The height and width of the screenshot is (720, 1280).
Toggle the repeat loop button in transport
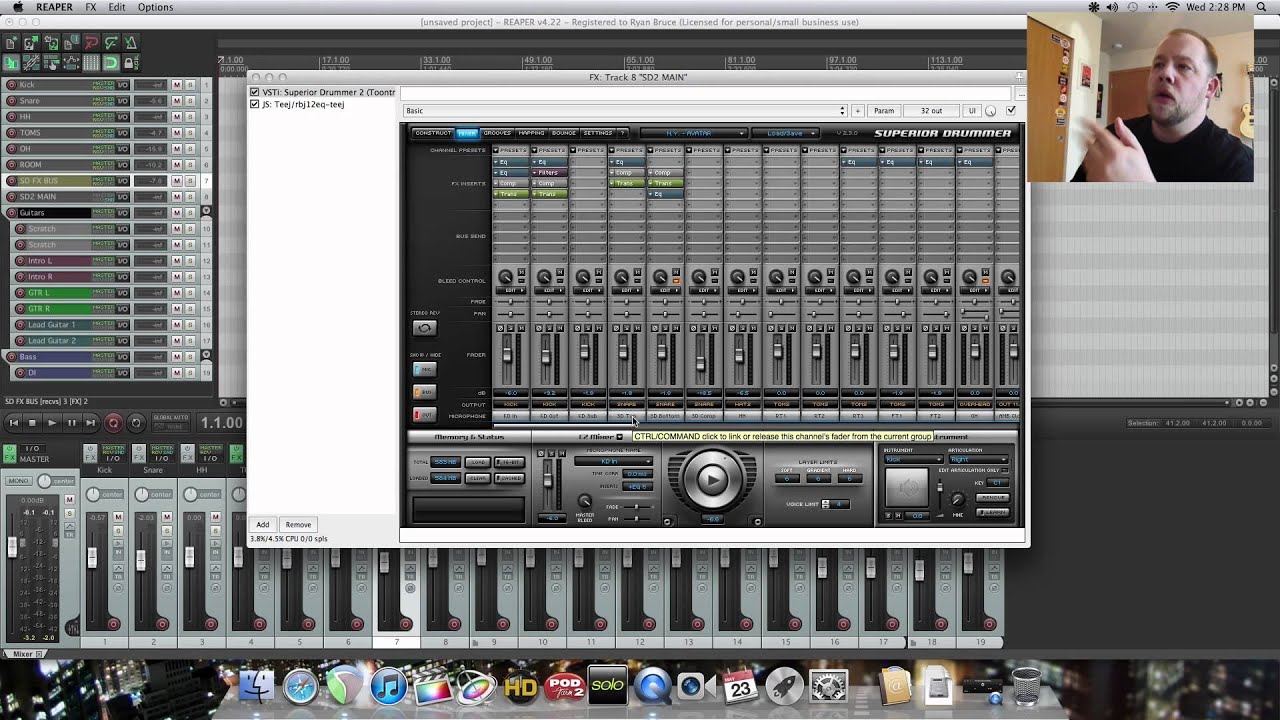coord(135,423)
